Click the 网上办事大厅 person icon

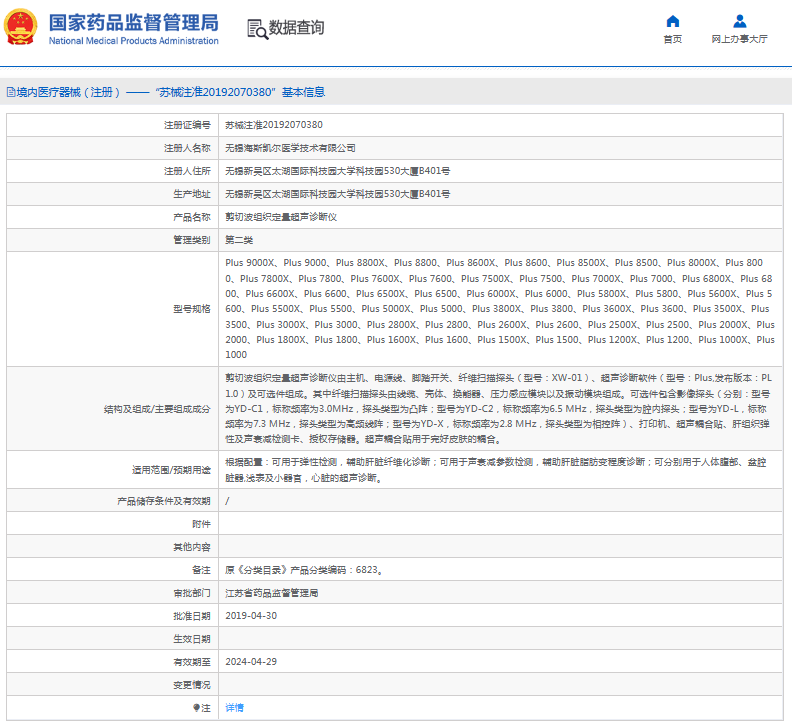(x=739, y=21)
